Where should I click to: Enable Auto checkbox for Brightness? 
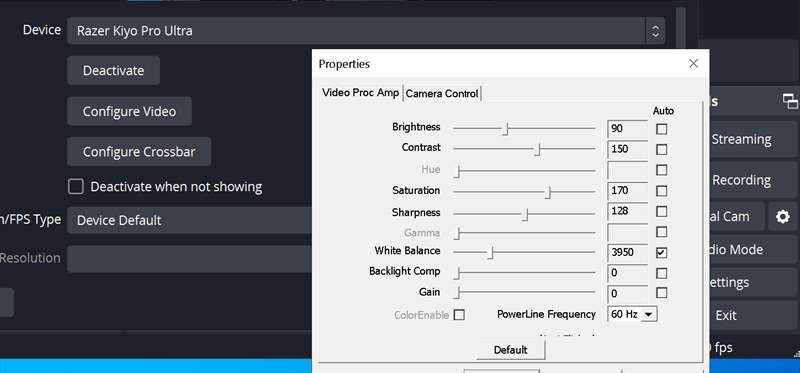pos(661,129)
